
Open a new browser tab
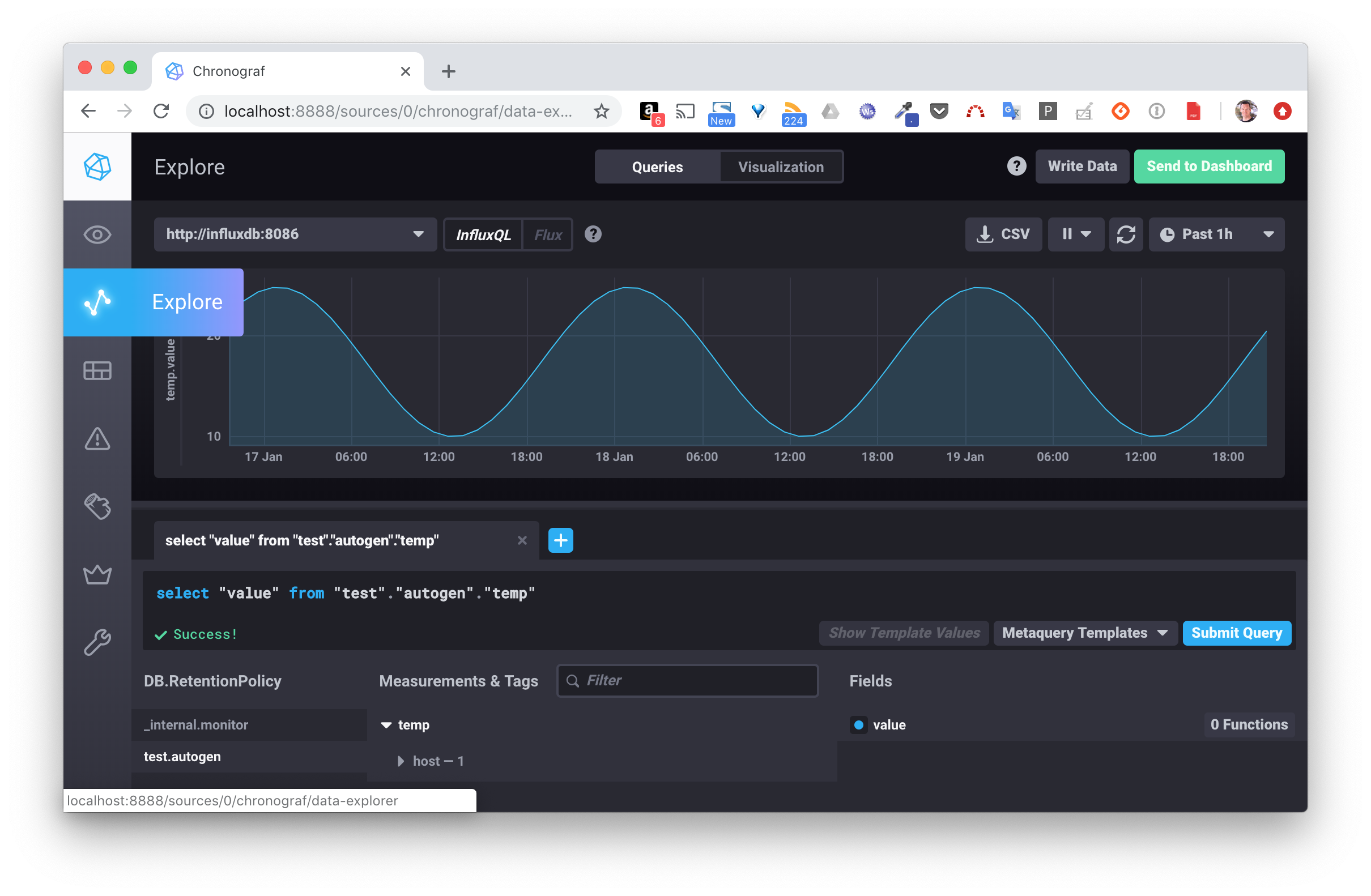pos(449,71)
